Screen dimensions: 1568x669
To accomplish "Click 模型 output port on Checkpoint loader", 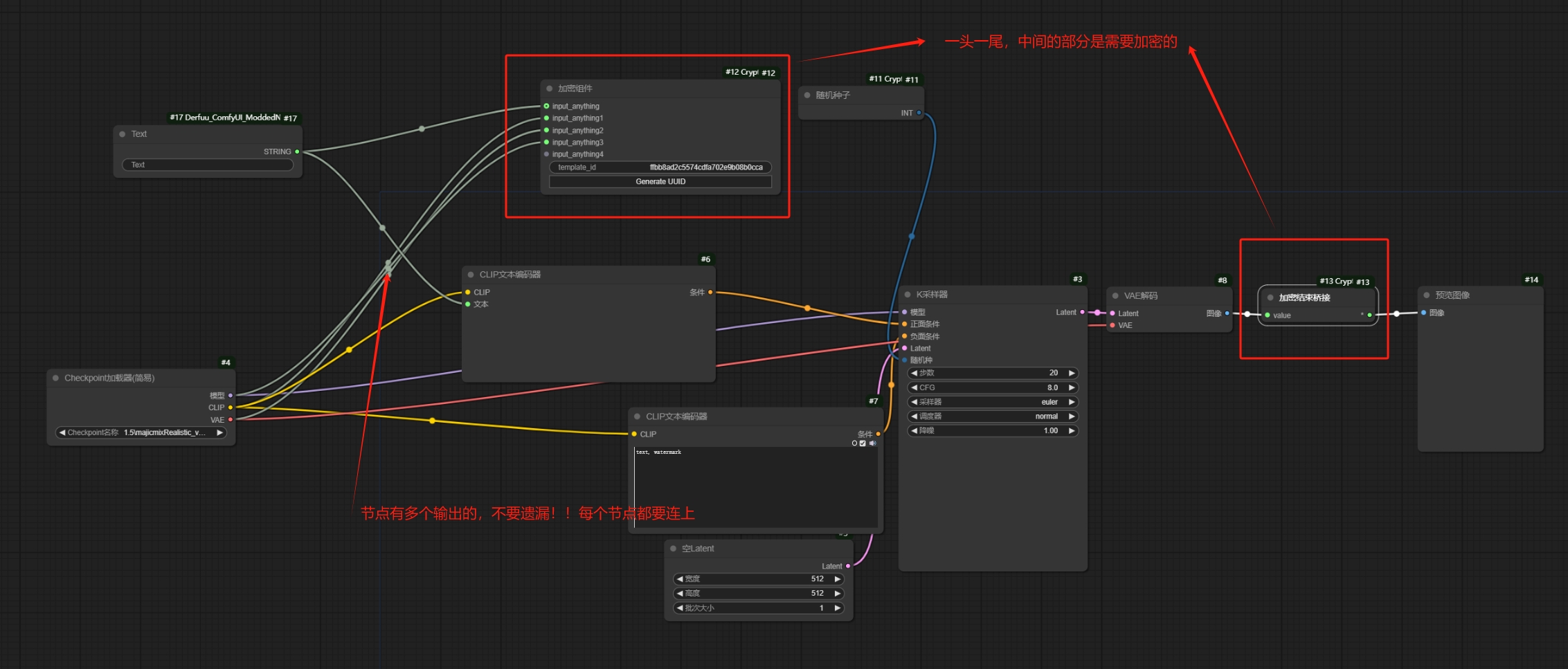I will [231, 396].
